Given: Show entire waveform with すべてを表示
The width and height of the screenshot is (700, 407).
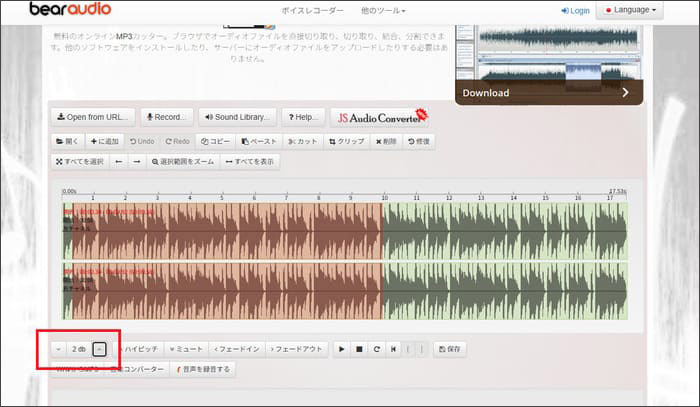Looking at the screenshot, I should coord(250,162).
